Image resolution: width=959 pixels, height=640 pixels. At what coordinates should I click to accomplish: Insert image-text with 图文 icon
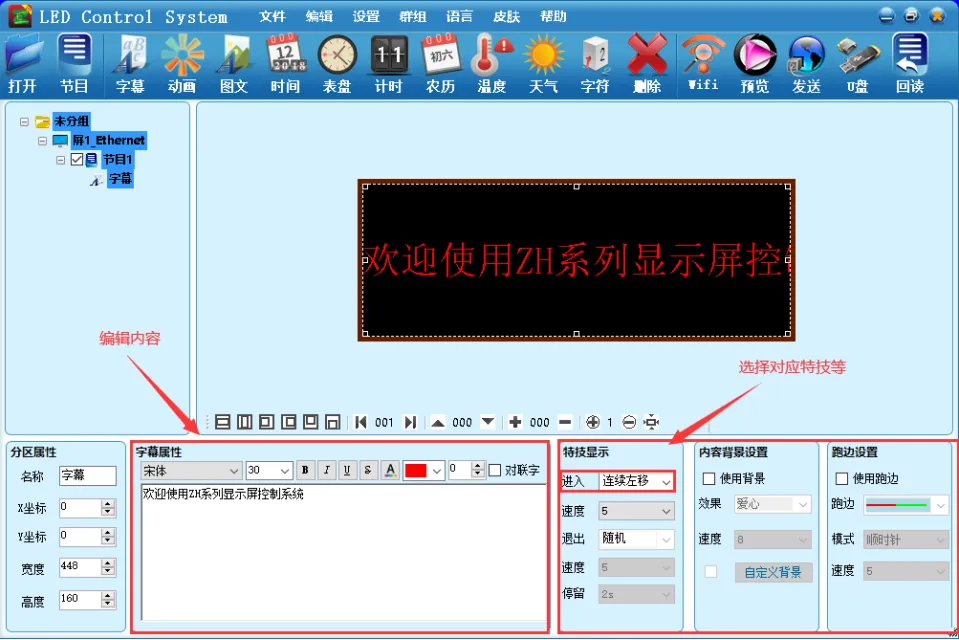click(234, 64)
